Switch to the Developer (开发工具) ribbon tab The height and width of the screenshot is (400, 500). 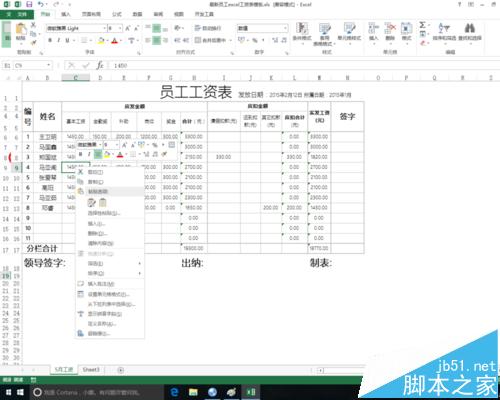pos(204,14)
